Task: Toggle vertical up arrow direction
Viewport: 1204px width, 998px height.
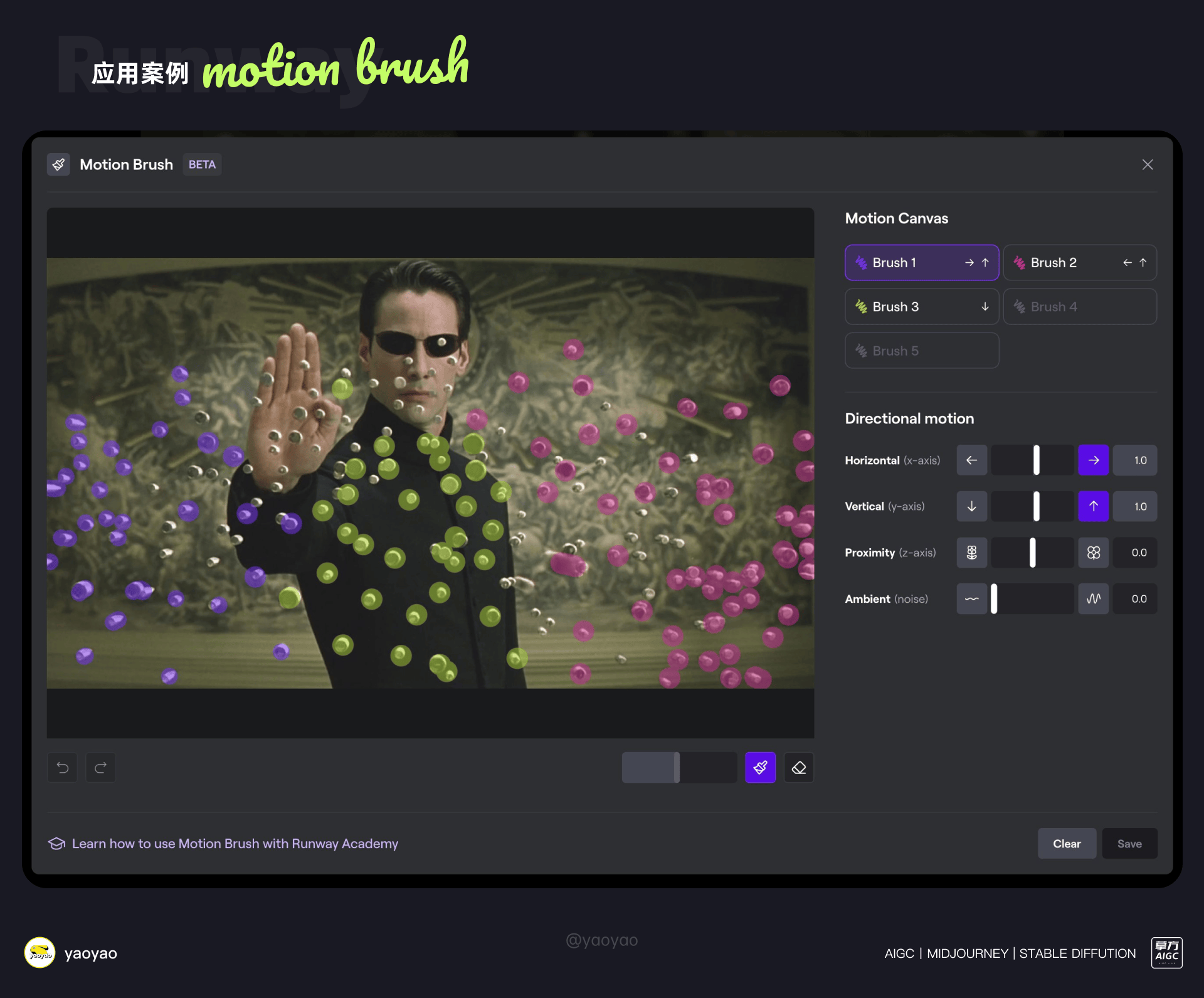Action: pyautogui.click(x=1093, y=506)
